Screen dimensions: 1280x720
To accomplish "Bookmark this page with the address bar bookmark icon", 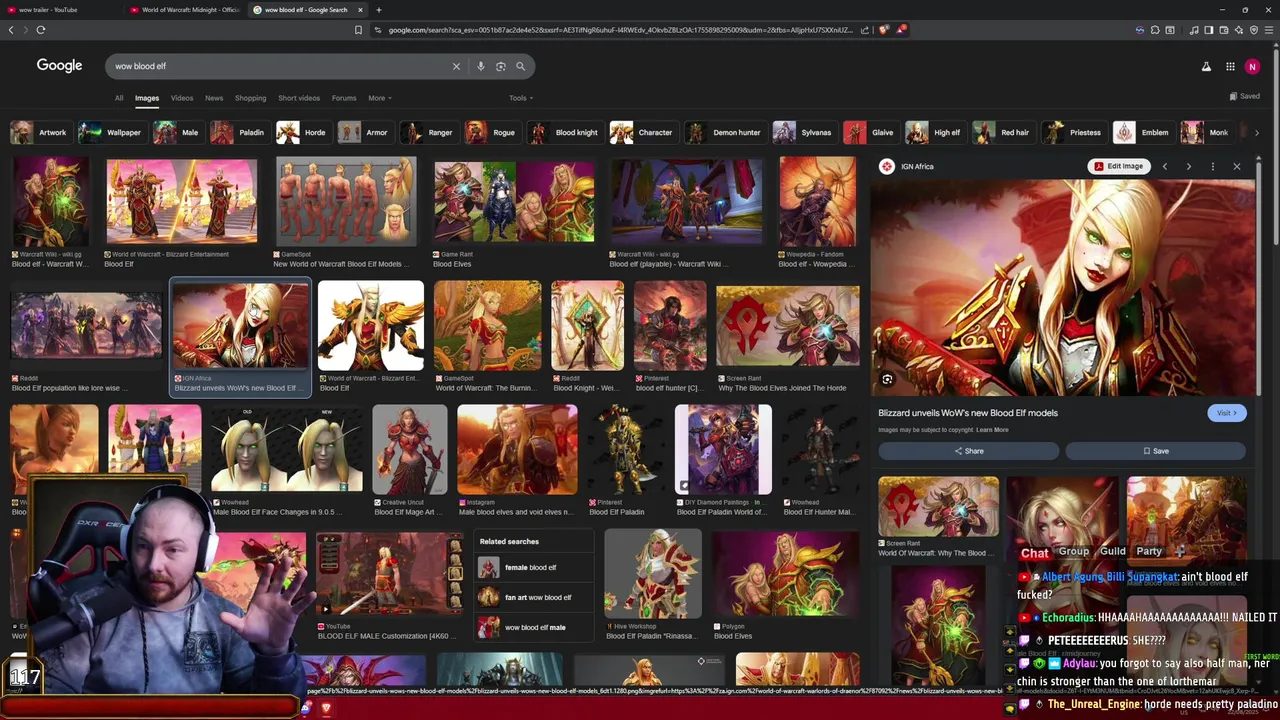I will pos(358,30).
